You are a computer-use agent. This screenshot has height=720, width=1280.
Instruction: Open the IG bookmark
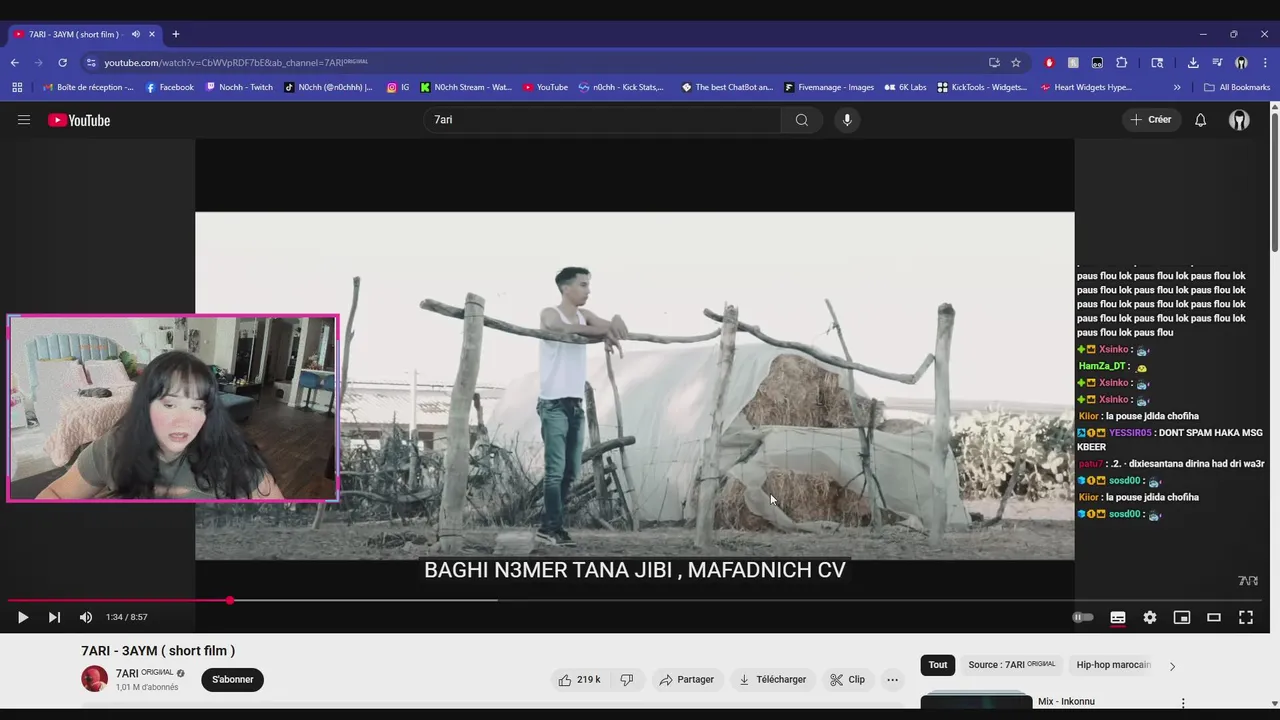[x=398, y=87]
